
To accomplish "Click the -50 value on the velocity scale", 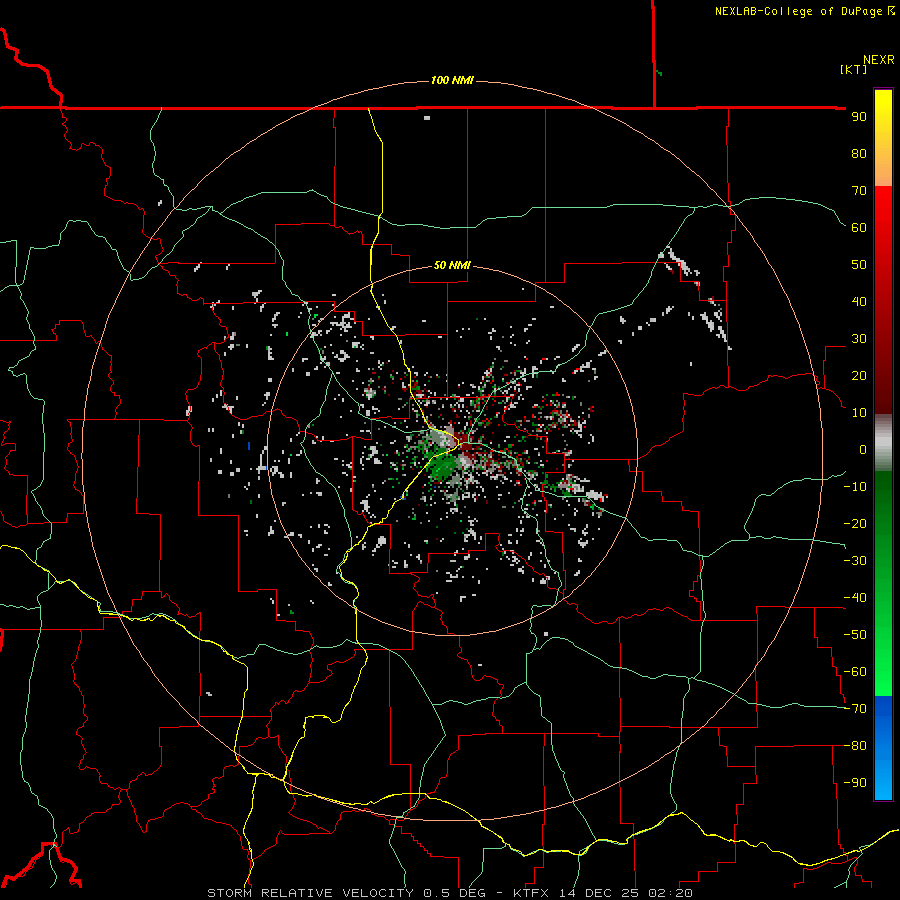I will [855, 635].
